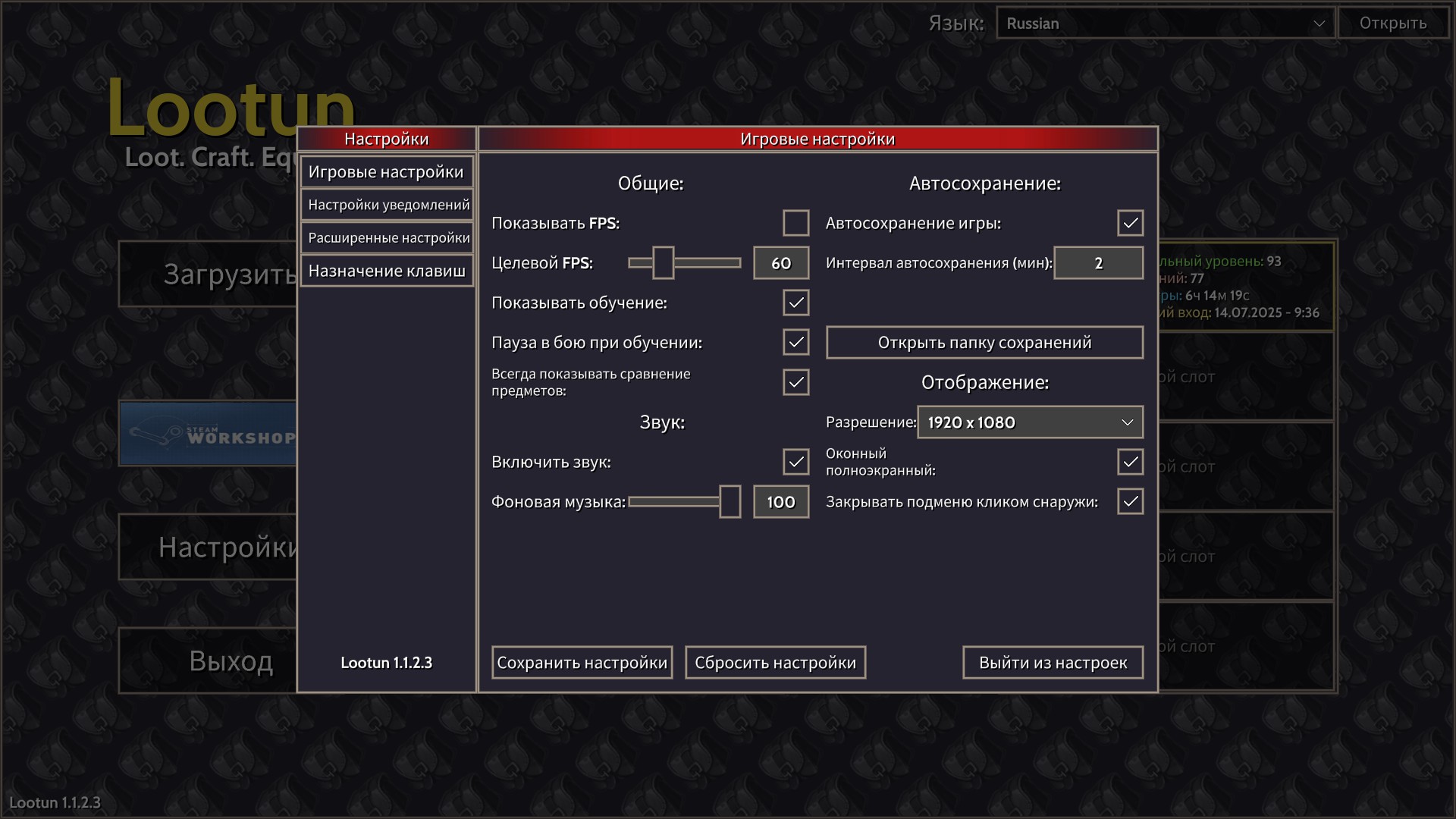Viewport: 1456px width, 819px height.
Task: Open Расширенные настройки tab
Action: (387, 238)
